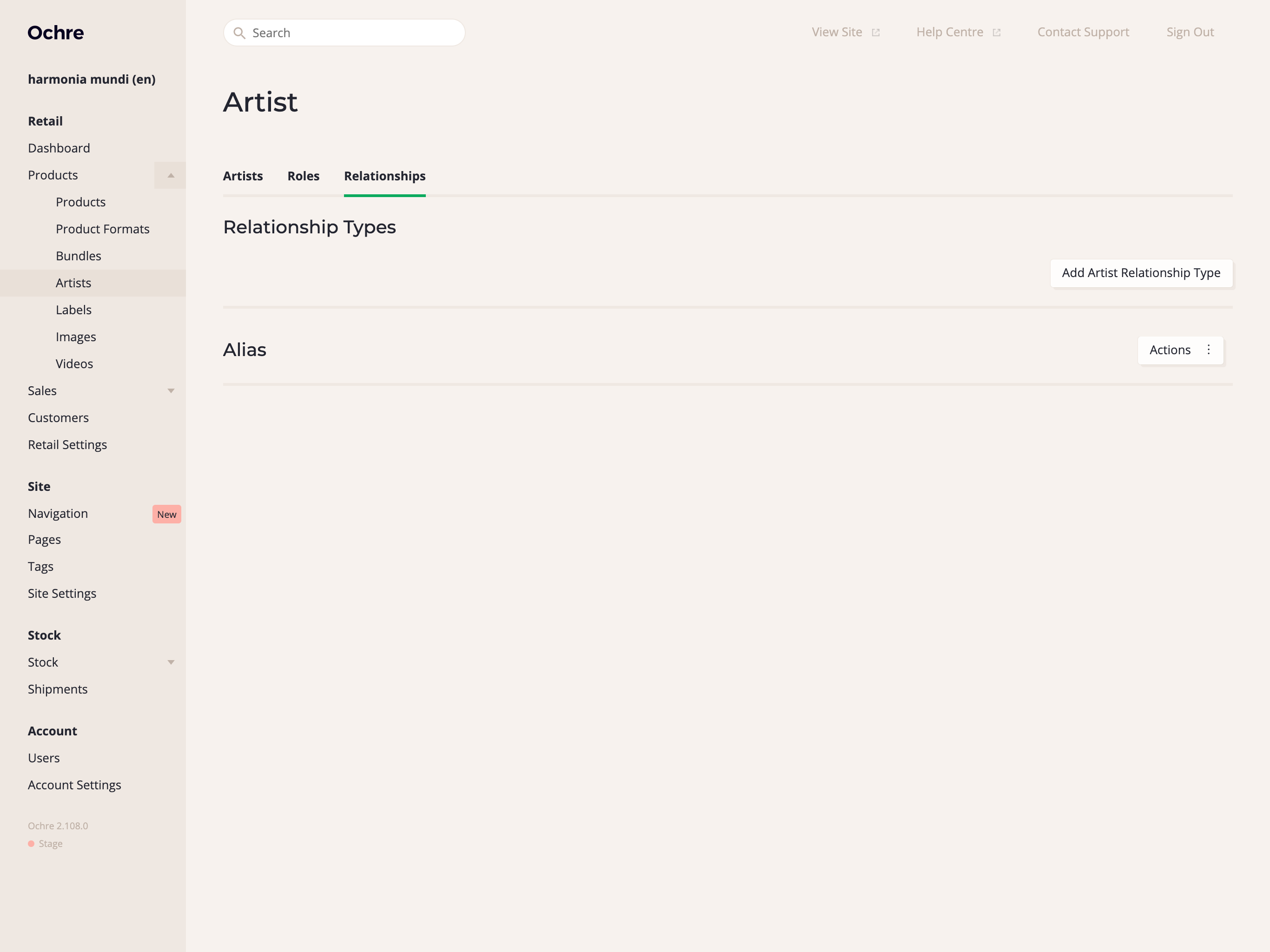
Task: Click the Ochre logo
Action: [56, 33]
